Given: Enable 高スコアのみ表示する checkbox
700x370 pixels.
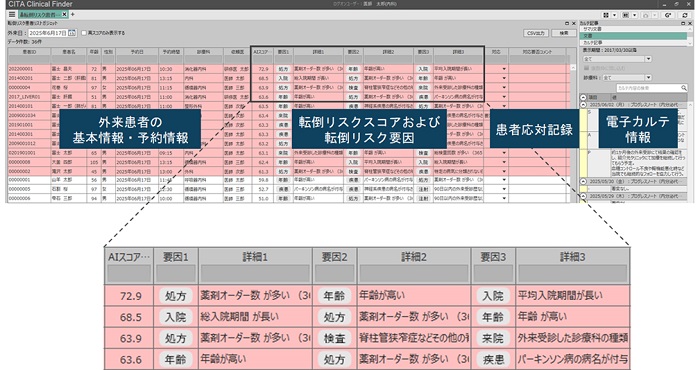Looking at the screenshot, I should 83,33.
